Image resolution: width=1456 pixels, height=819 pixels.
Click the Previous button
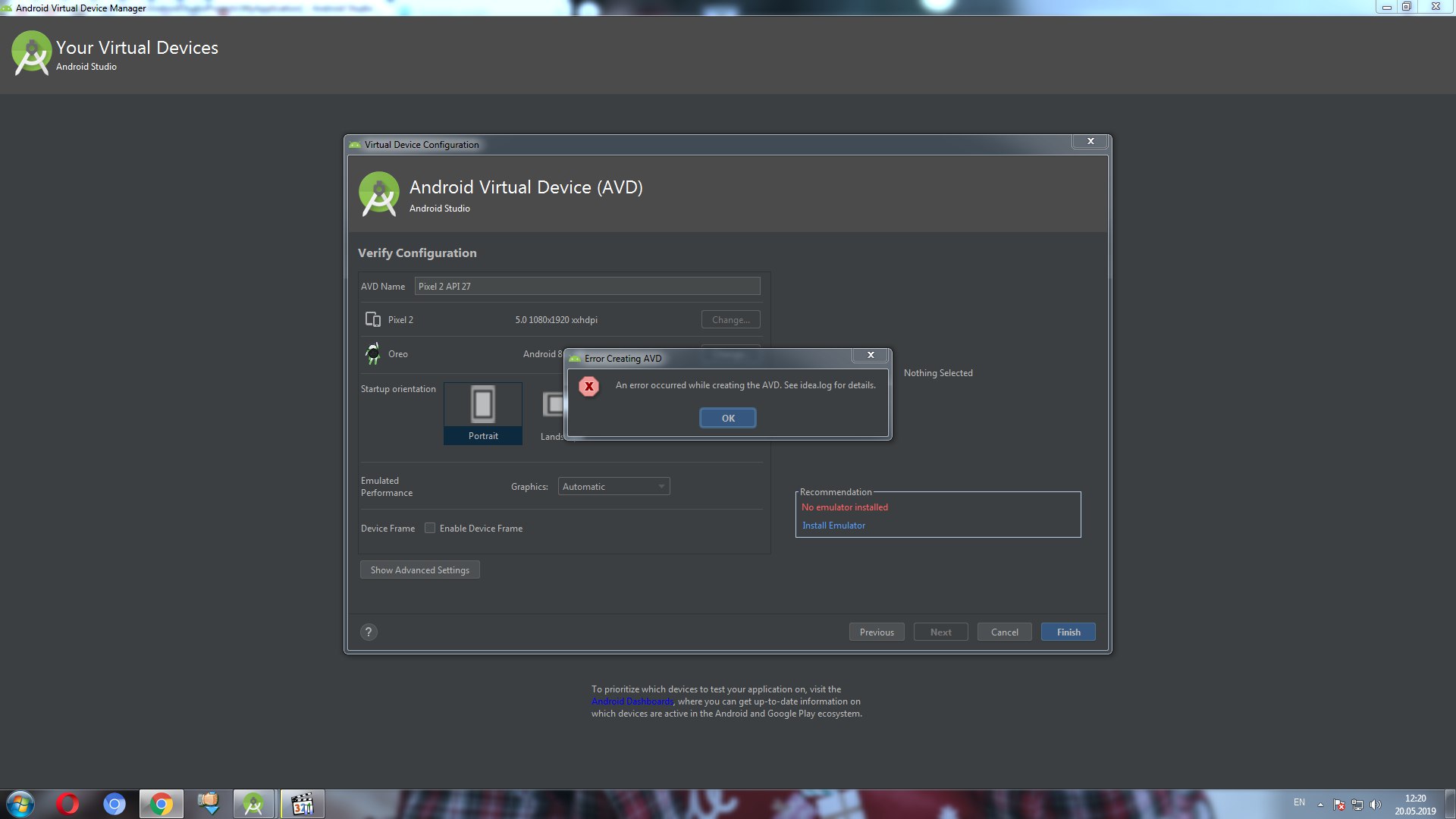coord(877,632)
